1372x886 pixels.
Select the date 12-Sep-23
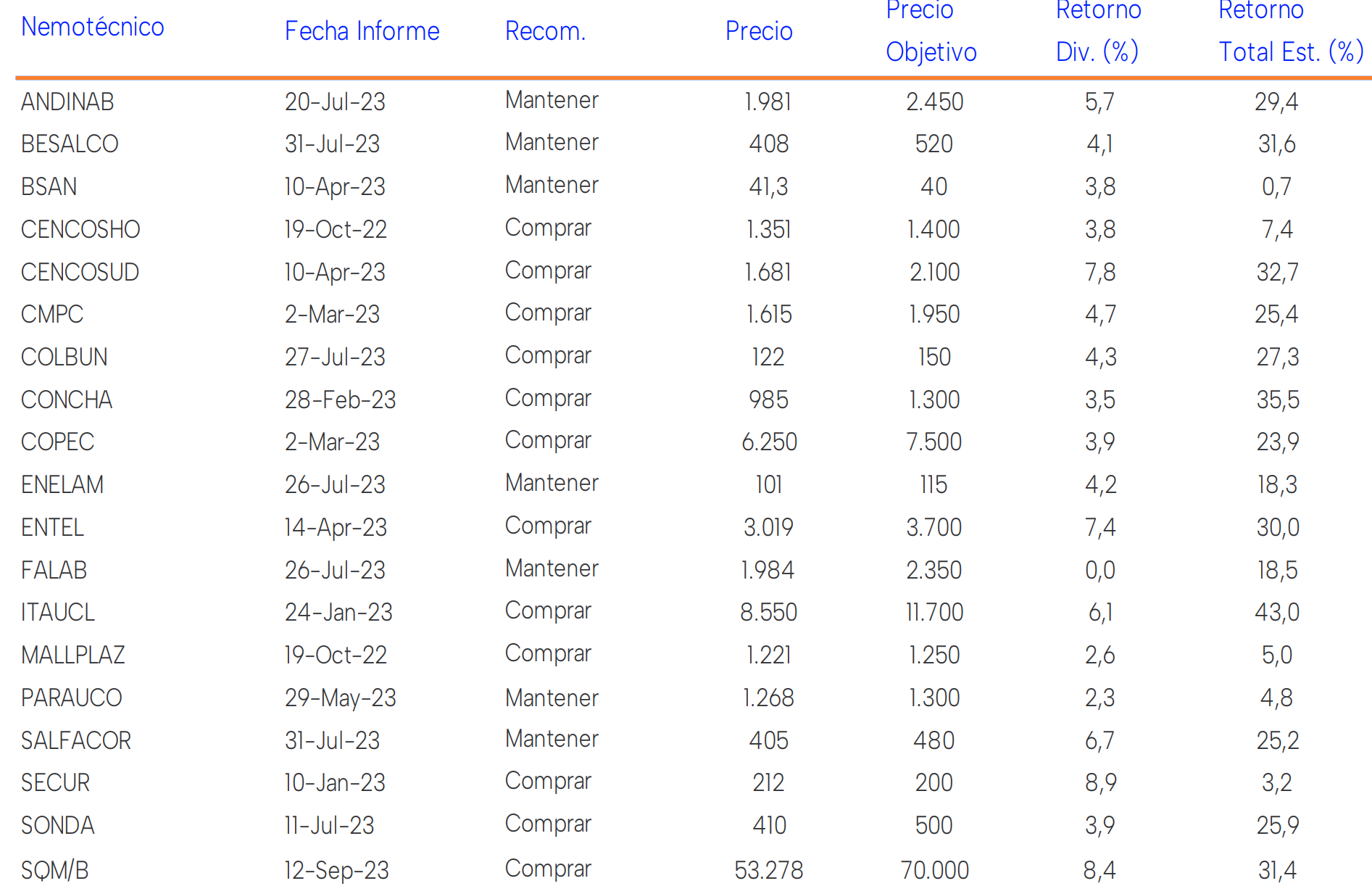click(336, 869)
